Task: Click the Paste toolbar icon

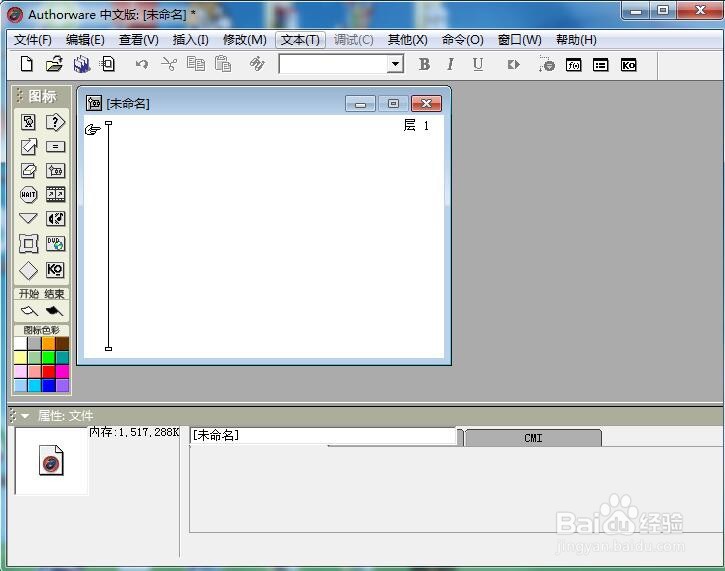Action: coord(223,64)
